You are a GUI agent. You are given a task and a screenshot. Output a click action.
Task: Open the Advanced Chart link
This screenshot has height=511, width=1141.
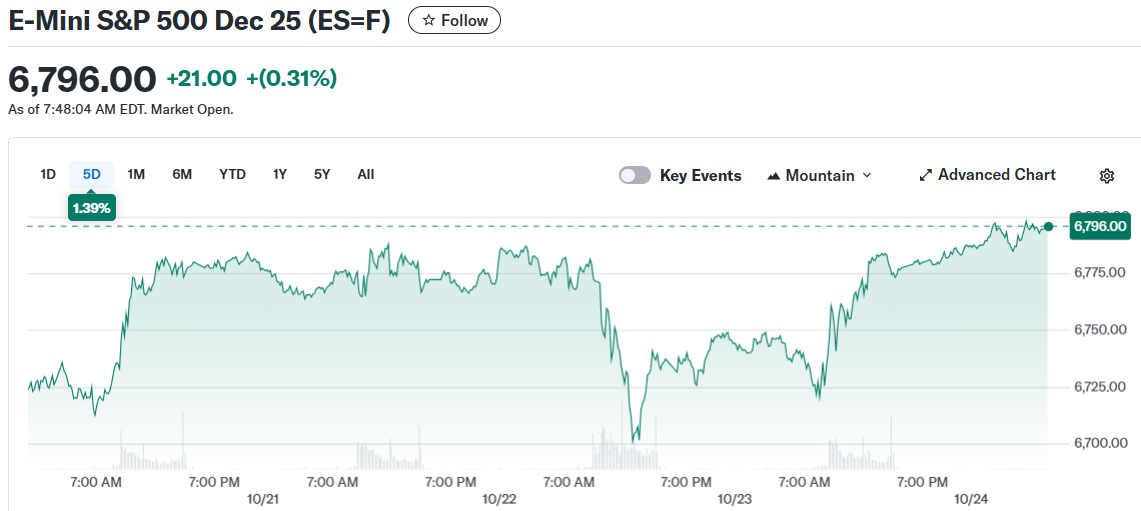point(996,175)
